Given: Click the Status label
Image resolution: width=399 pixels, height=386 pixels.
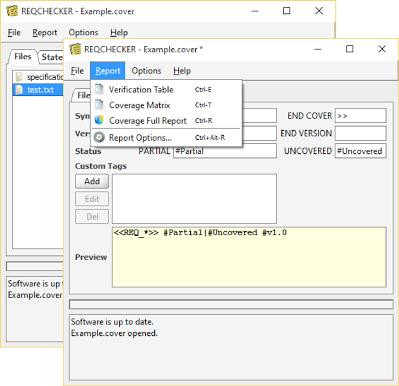Looking at the screenshot, I should 88,151.
